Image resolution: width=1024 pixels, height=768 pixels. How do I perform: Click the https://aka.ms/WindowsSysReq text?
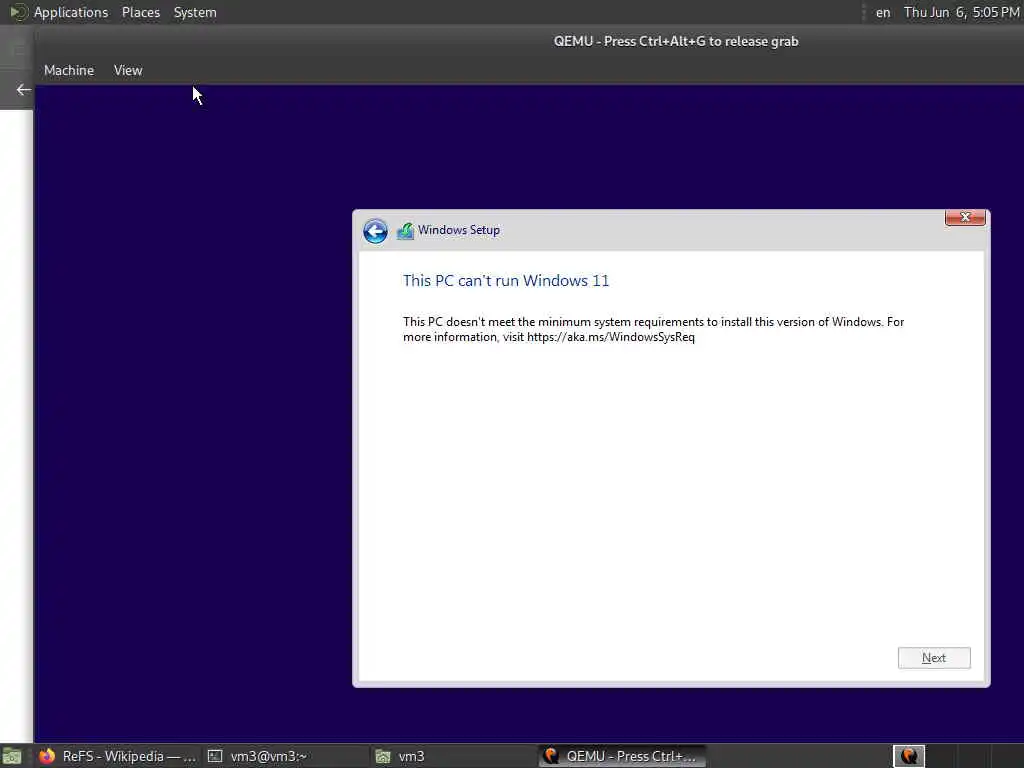611,338
